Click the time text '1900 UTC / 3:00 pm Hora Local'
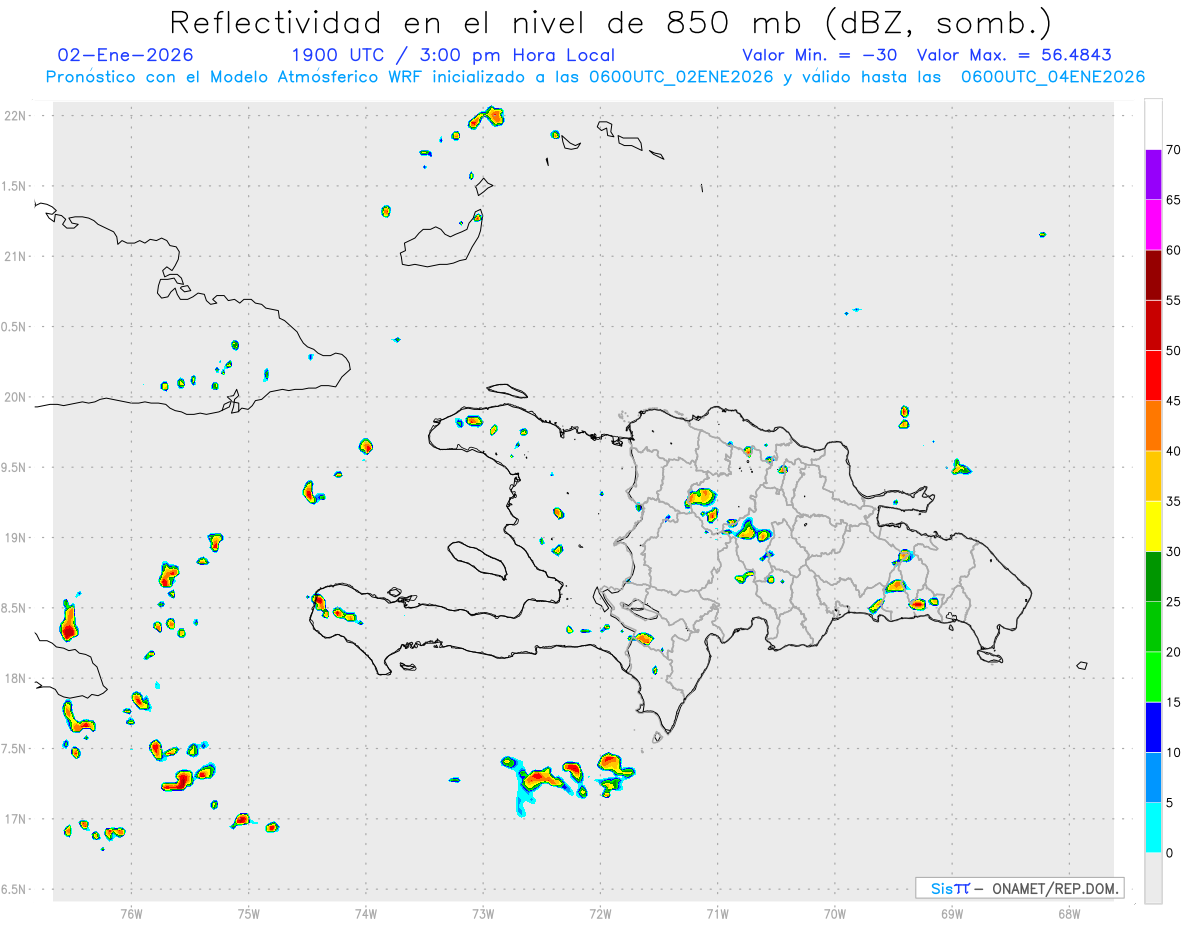The height and width of the screenshot is (927, 1200). [x=453, y=55]
